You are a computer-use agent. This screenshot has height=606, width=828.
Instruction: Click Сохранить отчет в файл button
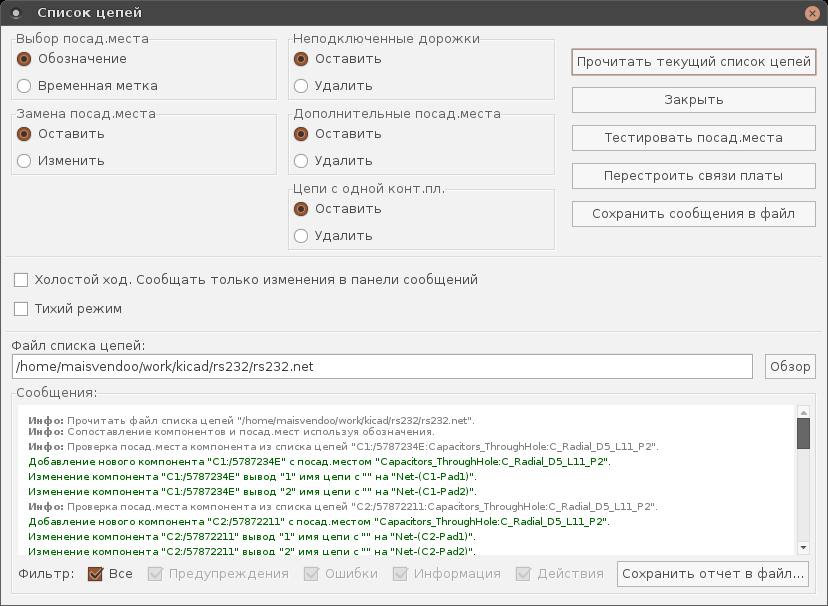tap(714, 574)
